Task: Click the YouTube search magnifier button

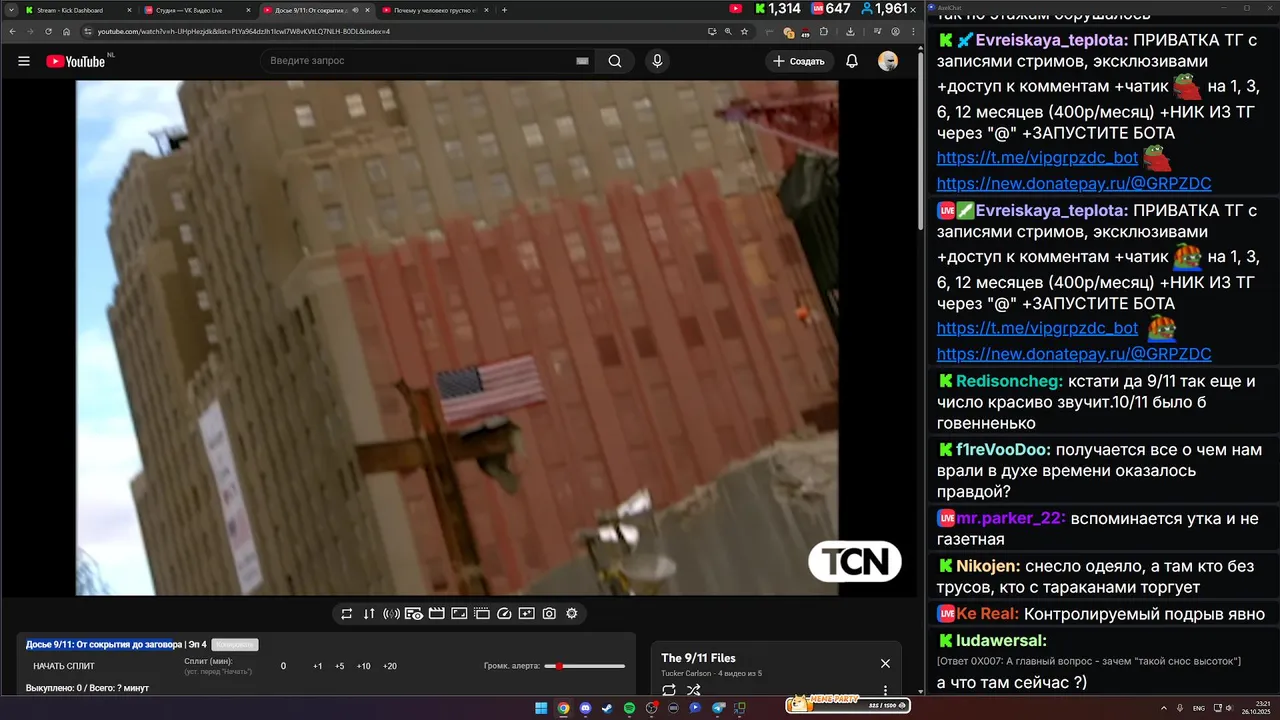Action: [x=615, y=61]
